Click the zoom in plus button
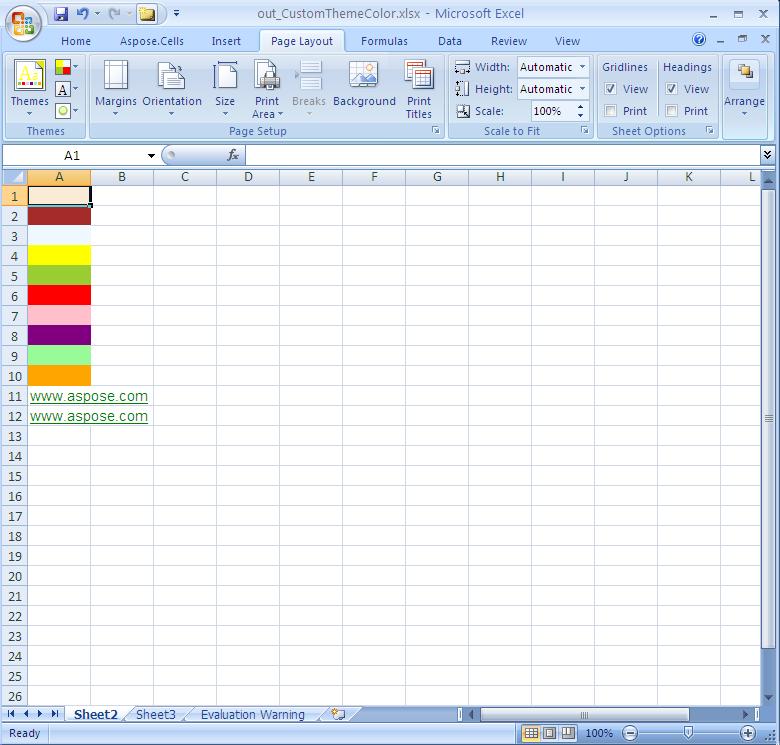 pyautogui.click(x=747, y=733)
